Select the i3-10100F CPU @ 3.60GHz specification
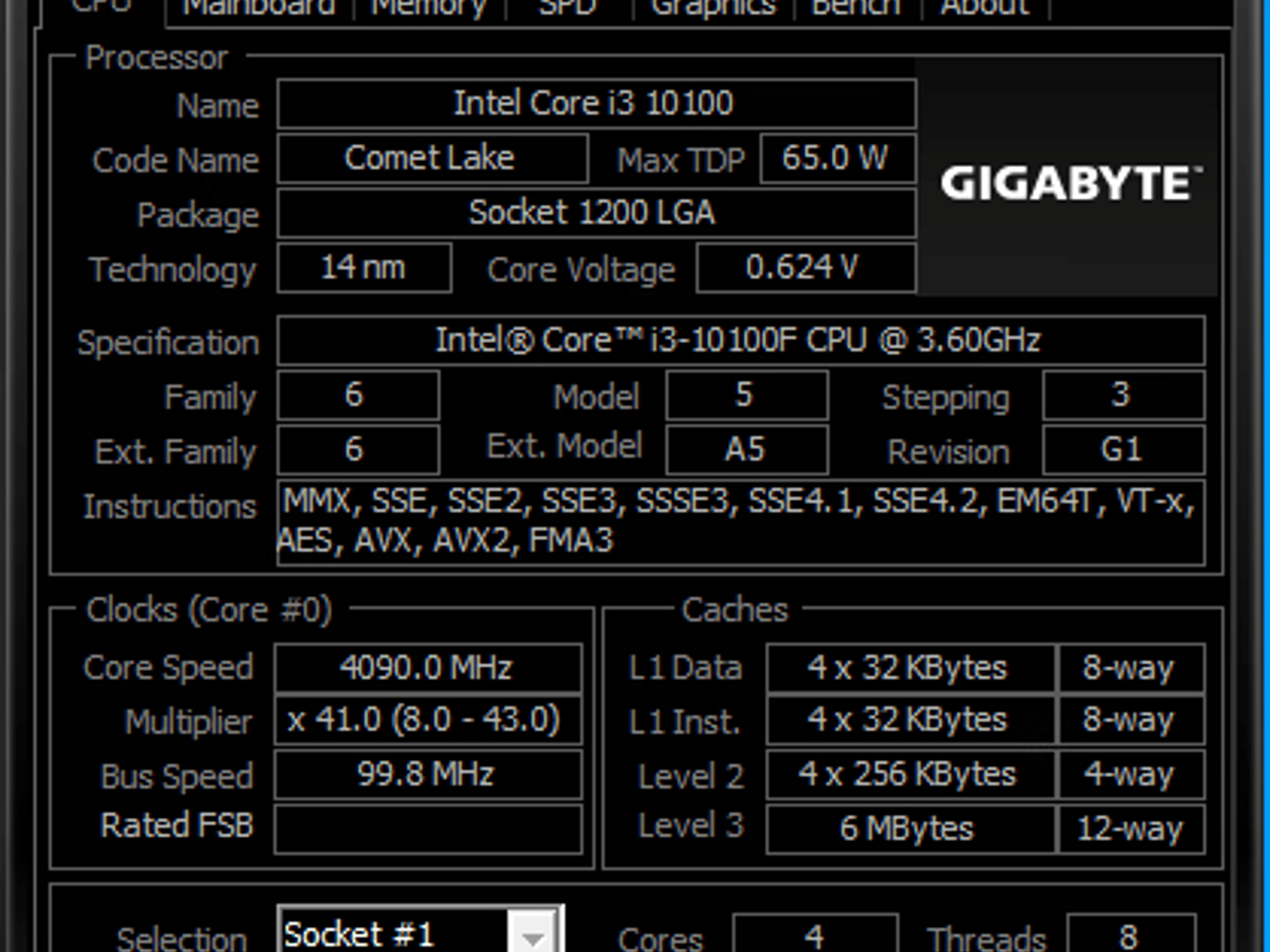 coord(741,340)
